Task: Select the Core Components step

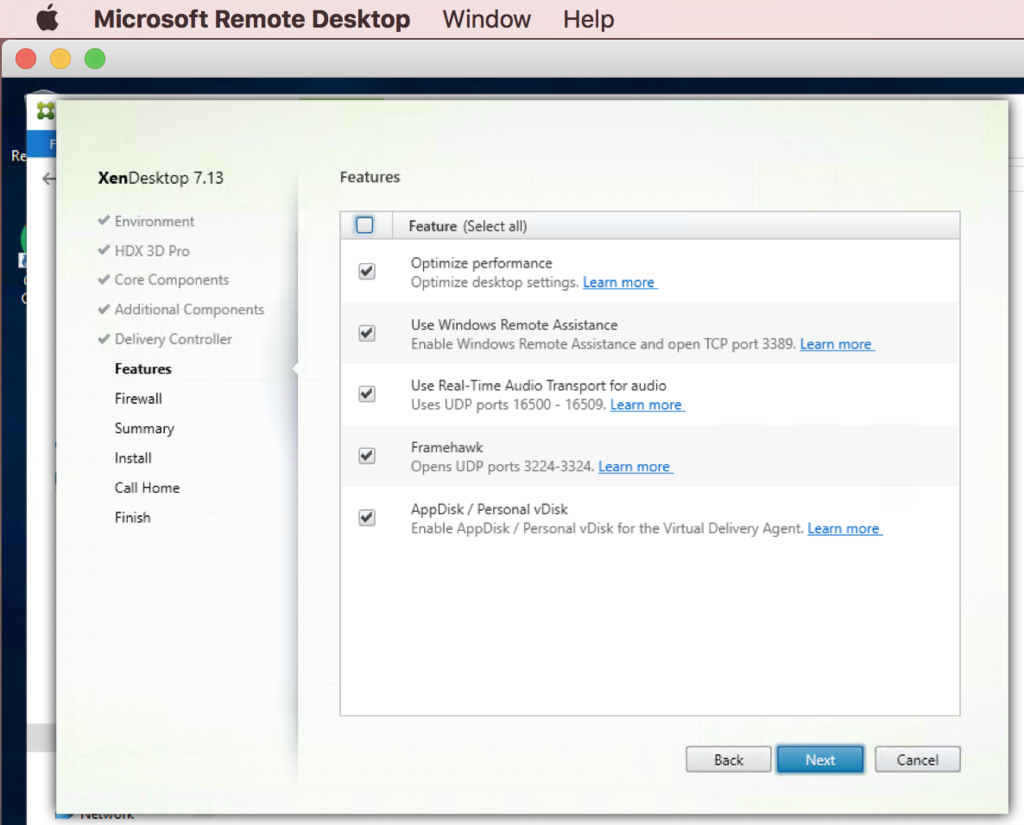Action: pyautogui.click(x=172, y=280)
